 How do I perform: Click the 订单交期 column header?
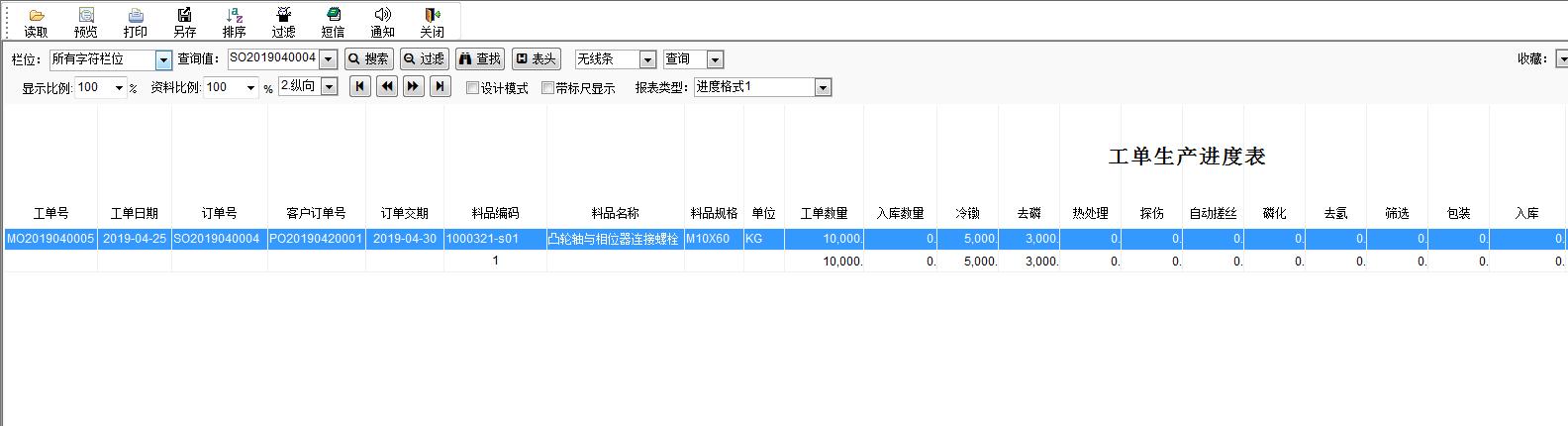tap(405, 213)
